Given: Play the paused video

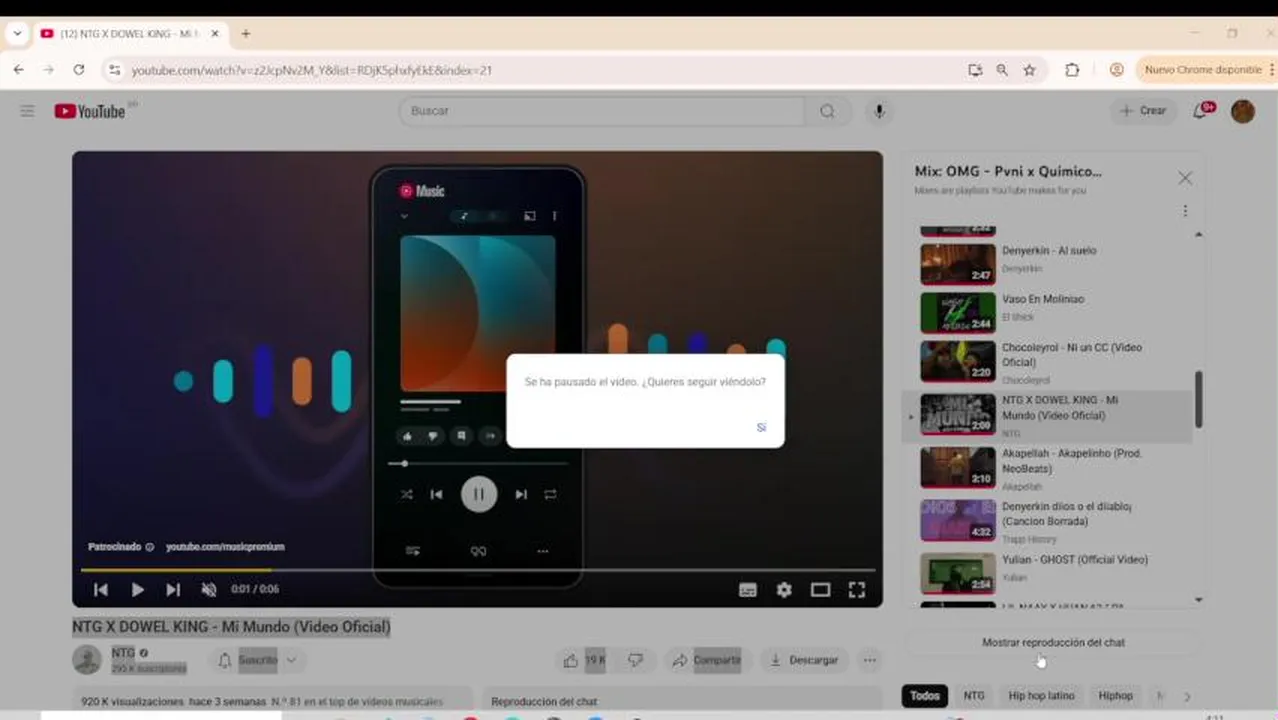Looking at the screenshot, I should click(x=137, y=590).
